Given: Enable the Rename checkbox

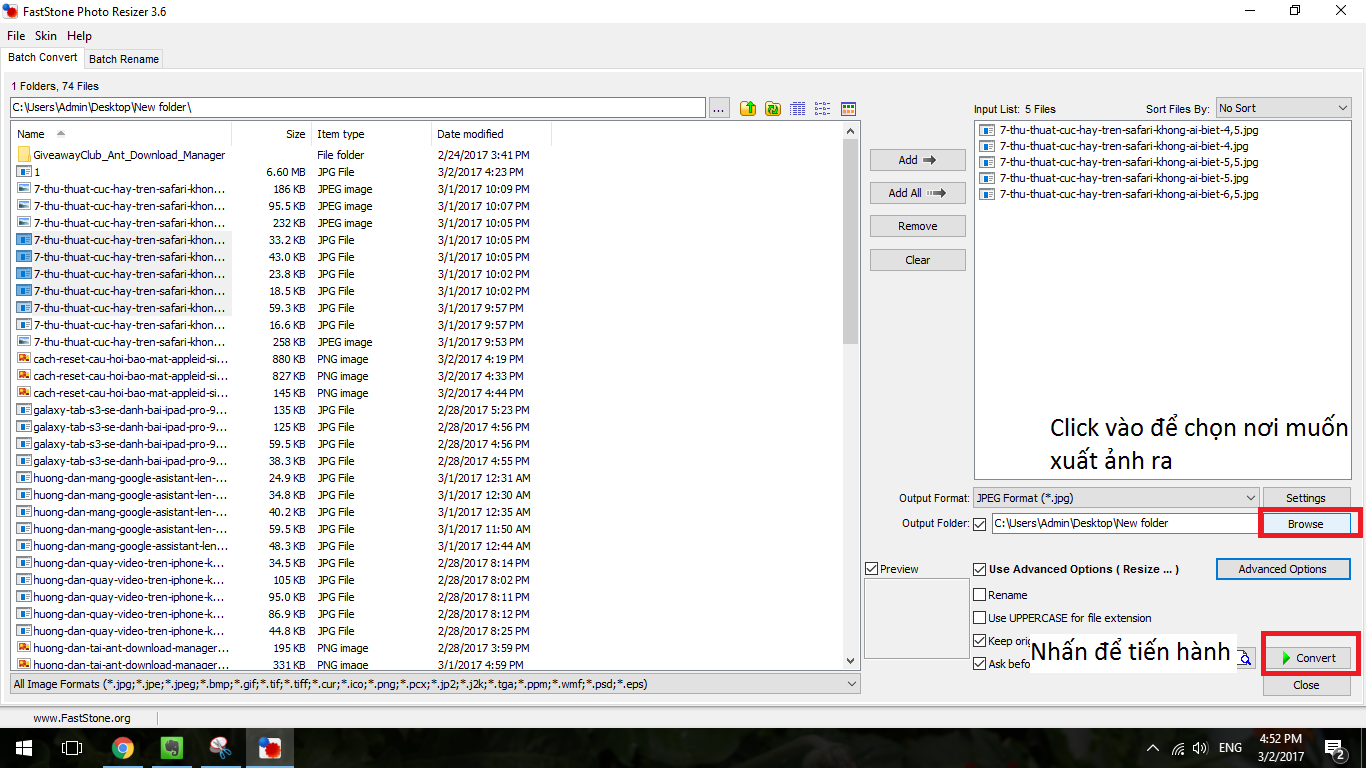Looking at the screenshot, I should pos(979,595).
